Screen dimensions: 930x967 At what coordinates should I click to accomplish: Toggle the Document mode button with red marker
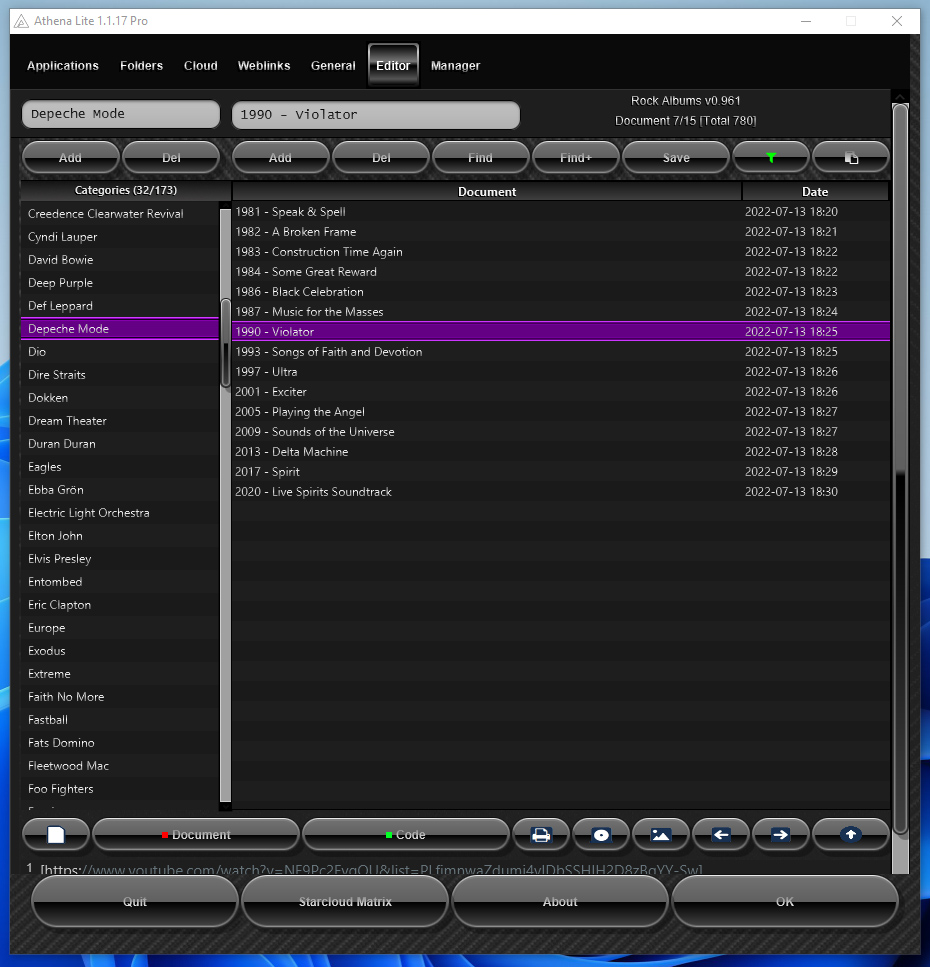(195, 834)
